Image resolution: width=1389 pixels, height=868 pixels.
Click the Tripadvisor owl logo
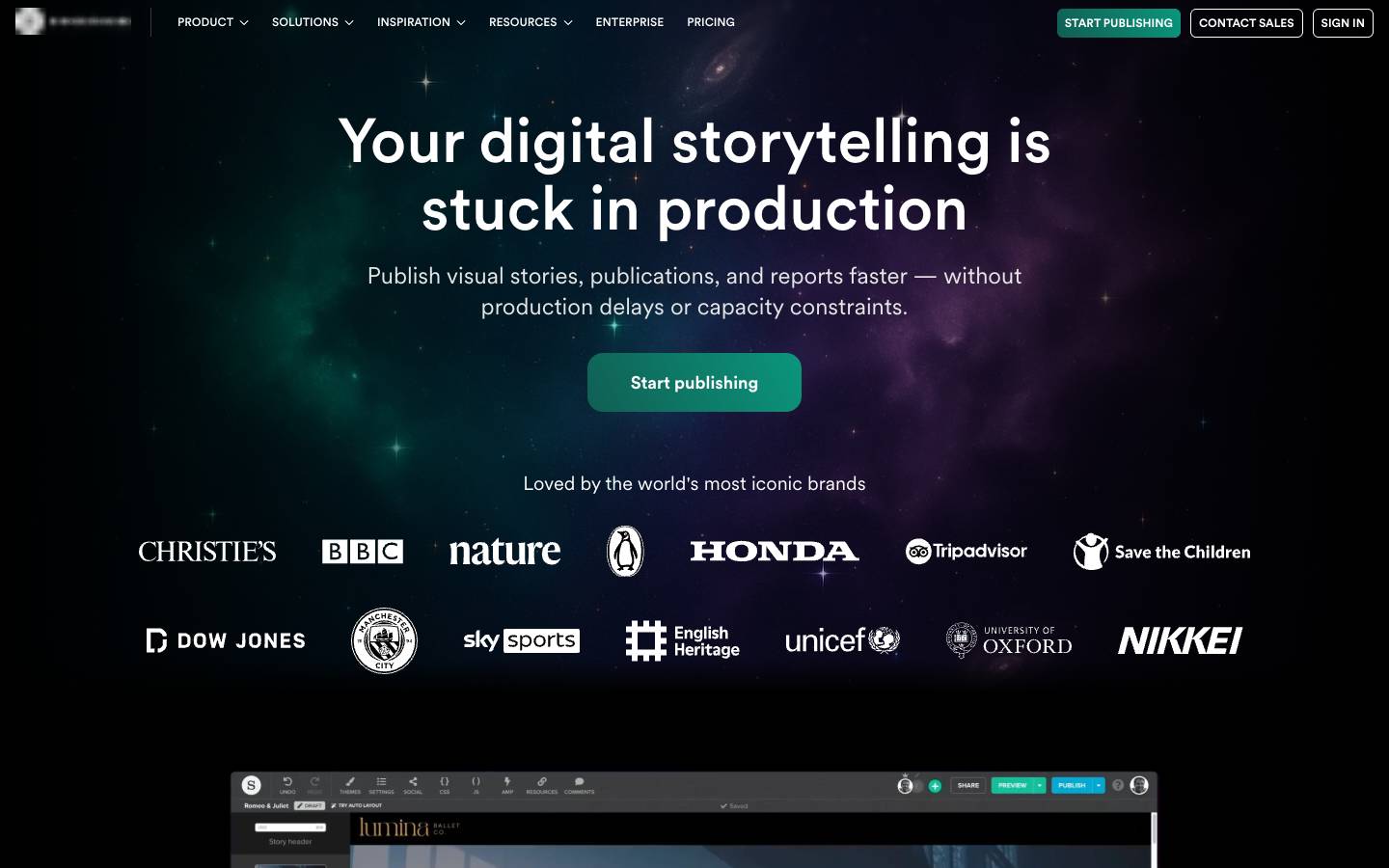967,551
